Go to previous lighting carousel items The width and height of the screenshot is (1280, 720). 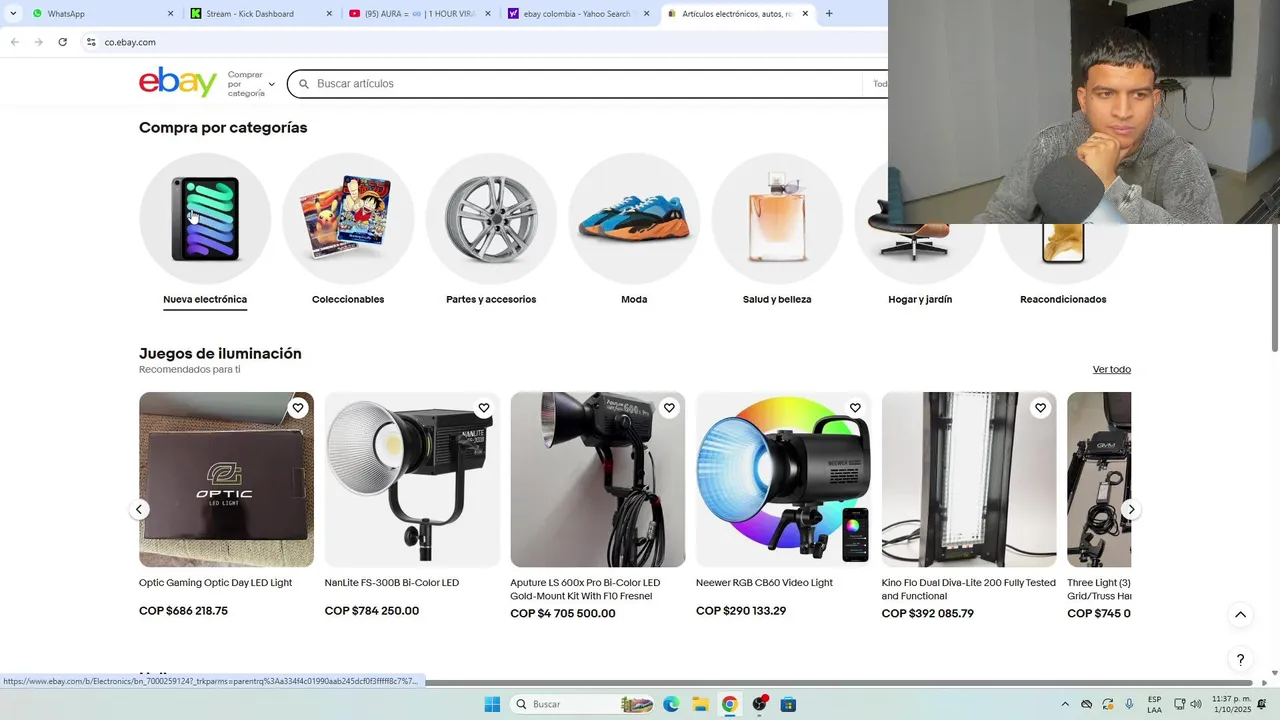click(140, 510)
